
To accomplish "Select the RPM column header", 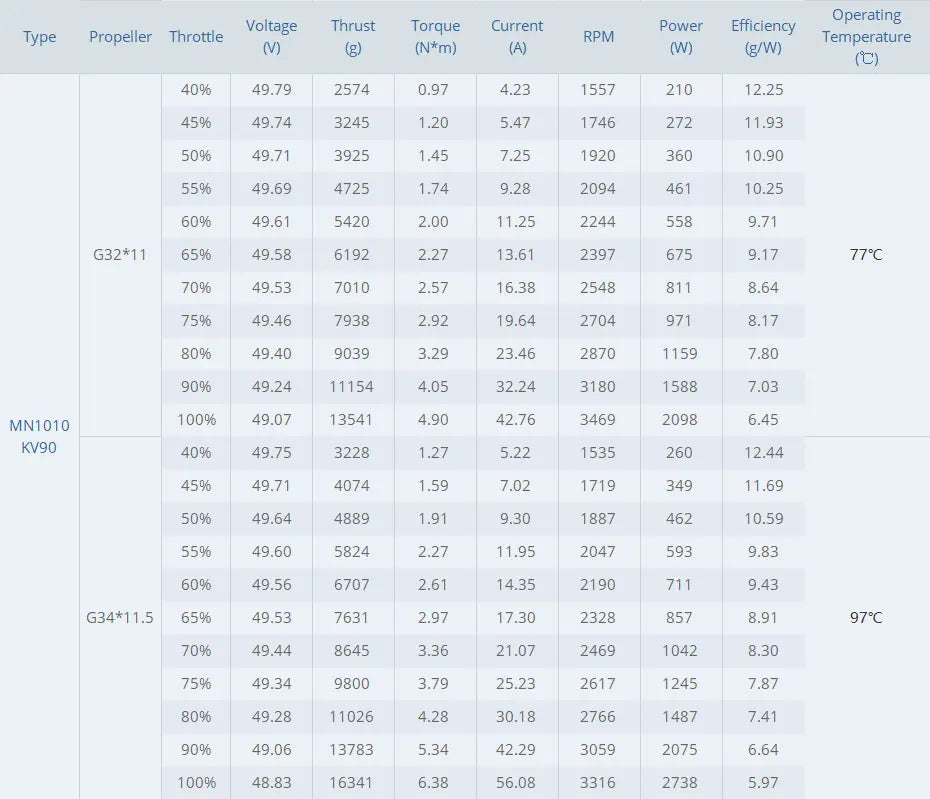I will (x=598, y=37).
